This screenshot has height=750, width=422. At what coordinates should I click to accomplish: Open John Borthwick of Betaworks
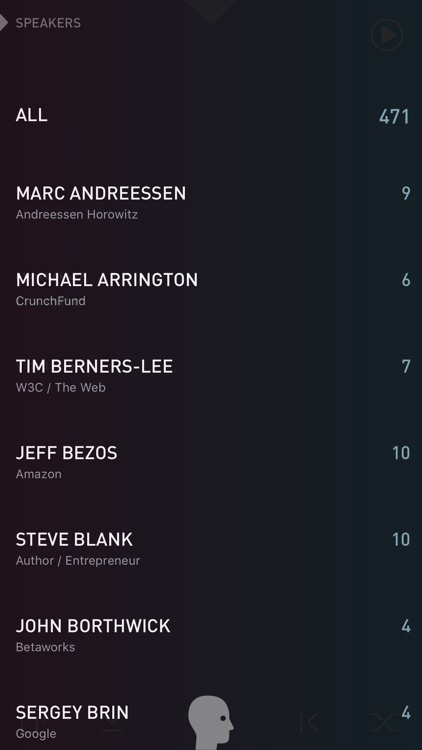(211, 635)
